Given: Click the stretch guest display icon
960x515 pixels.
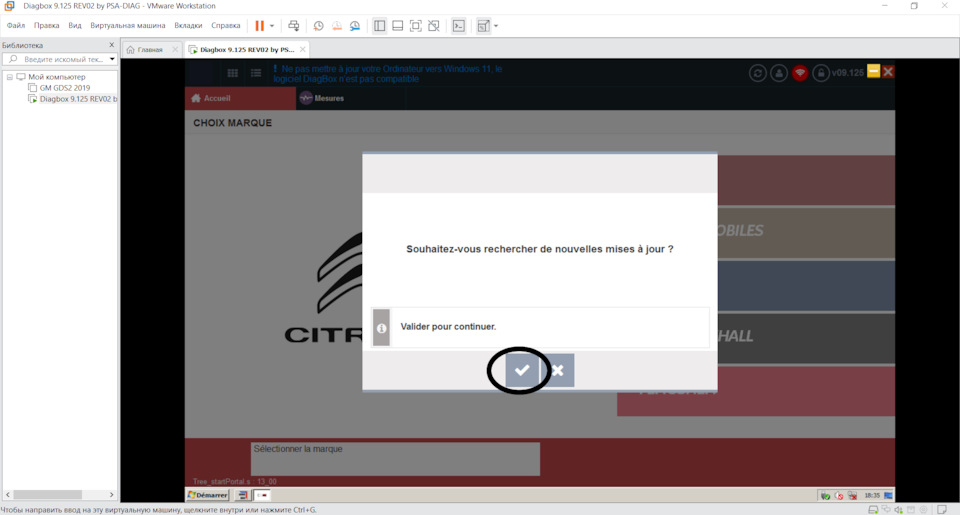Looking at the screenshot, I should click(483, 26).
